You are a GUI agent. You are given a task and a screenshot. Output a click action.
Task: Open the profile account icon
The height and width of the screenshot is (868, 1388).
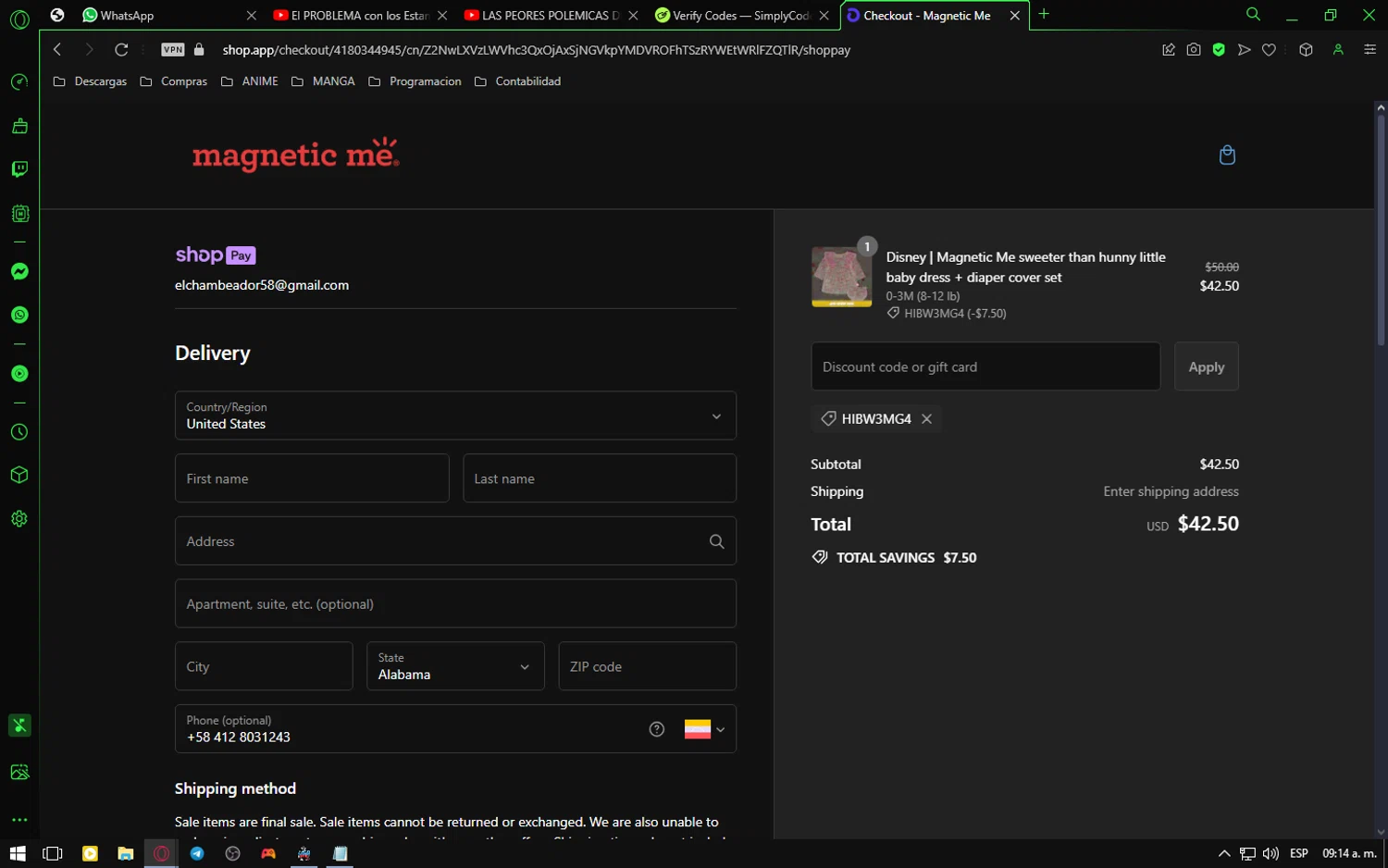pyautogui.click(x=1338, y=50)
